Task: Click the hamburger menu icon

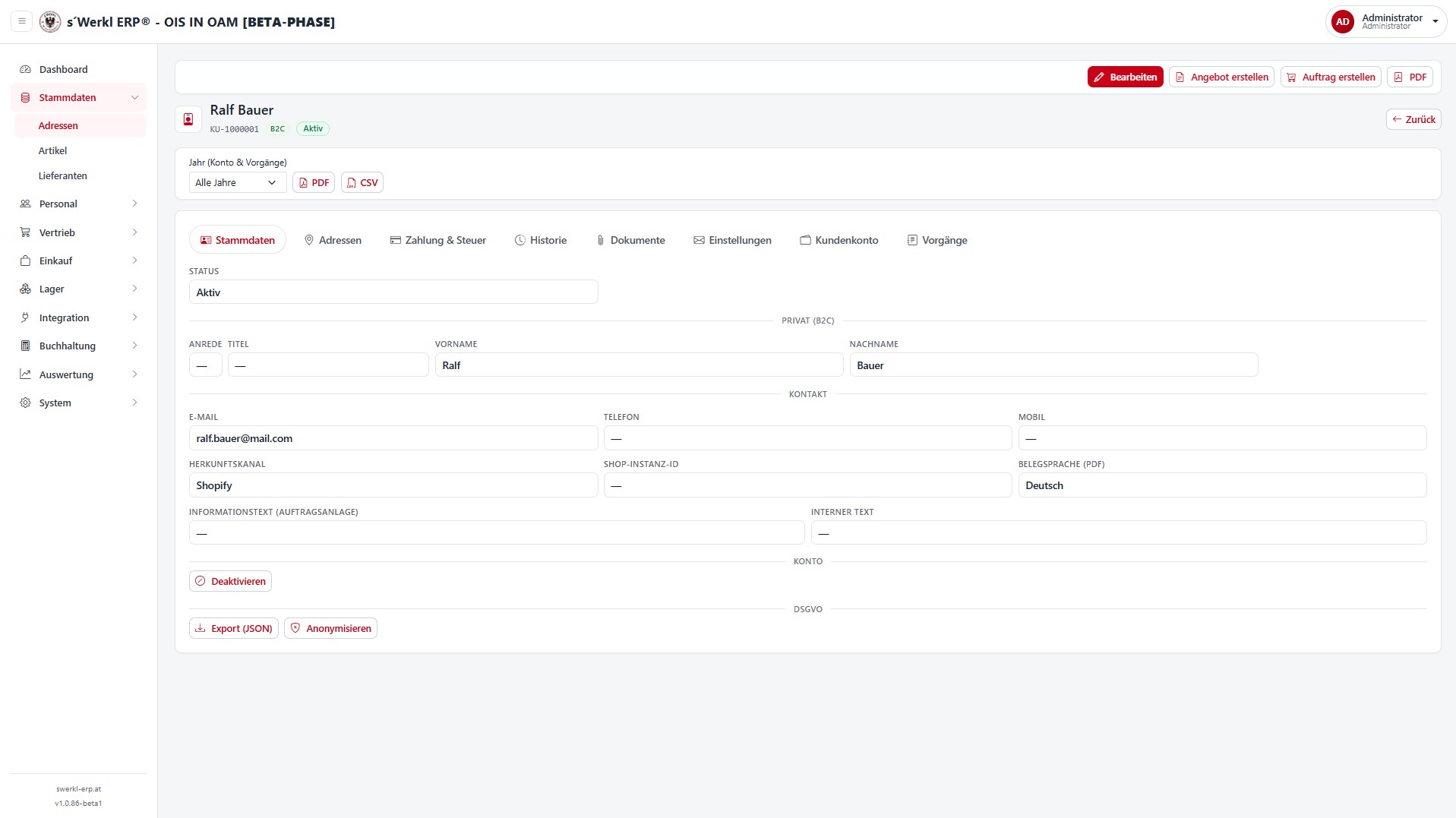Action: (x=22, y=21)
